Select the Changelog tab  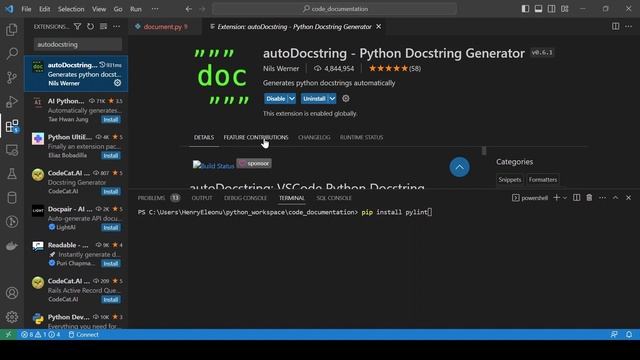coord(314,137)
